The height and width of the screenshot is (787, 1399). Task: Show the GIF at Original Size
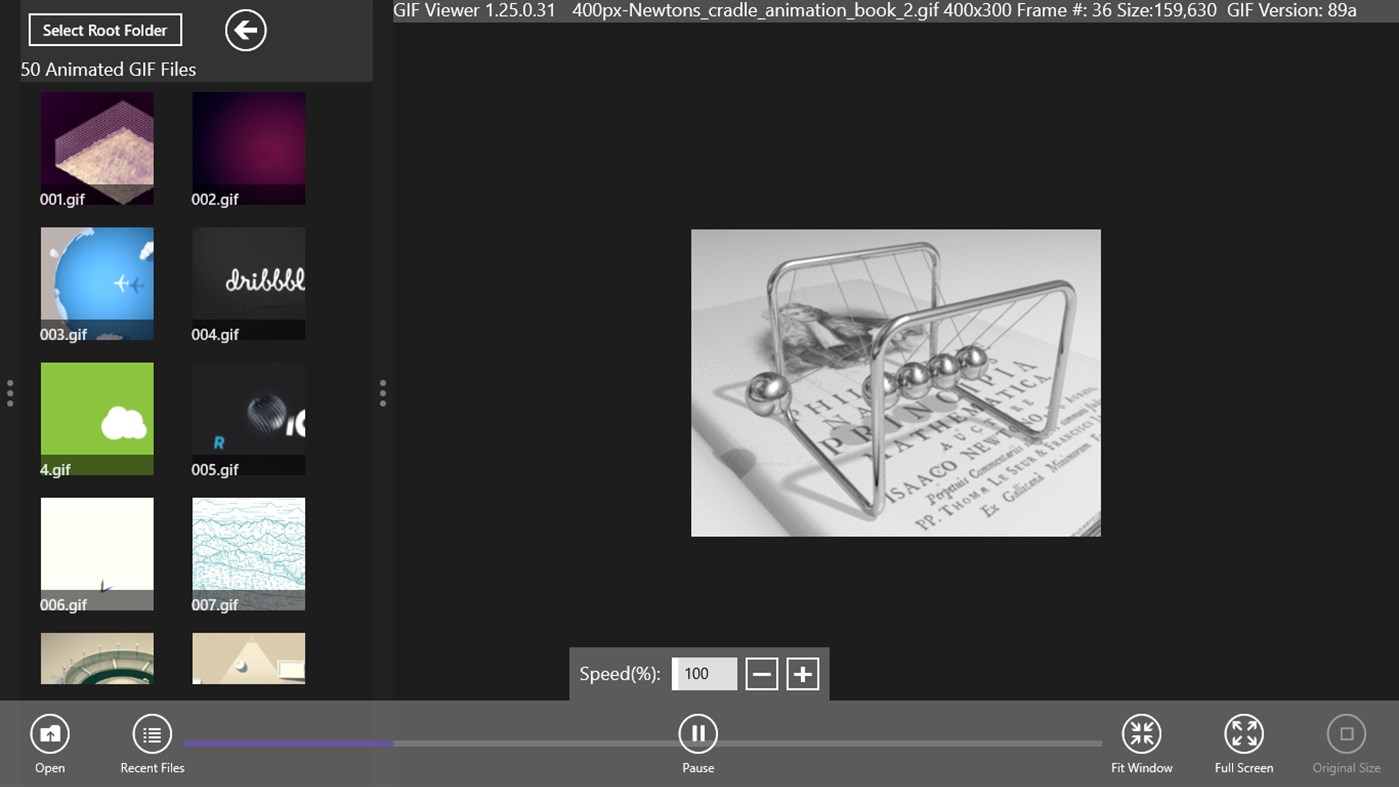point(1346,735)
